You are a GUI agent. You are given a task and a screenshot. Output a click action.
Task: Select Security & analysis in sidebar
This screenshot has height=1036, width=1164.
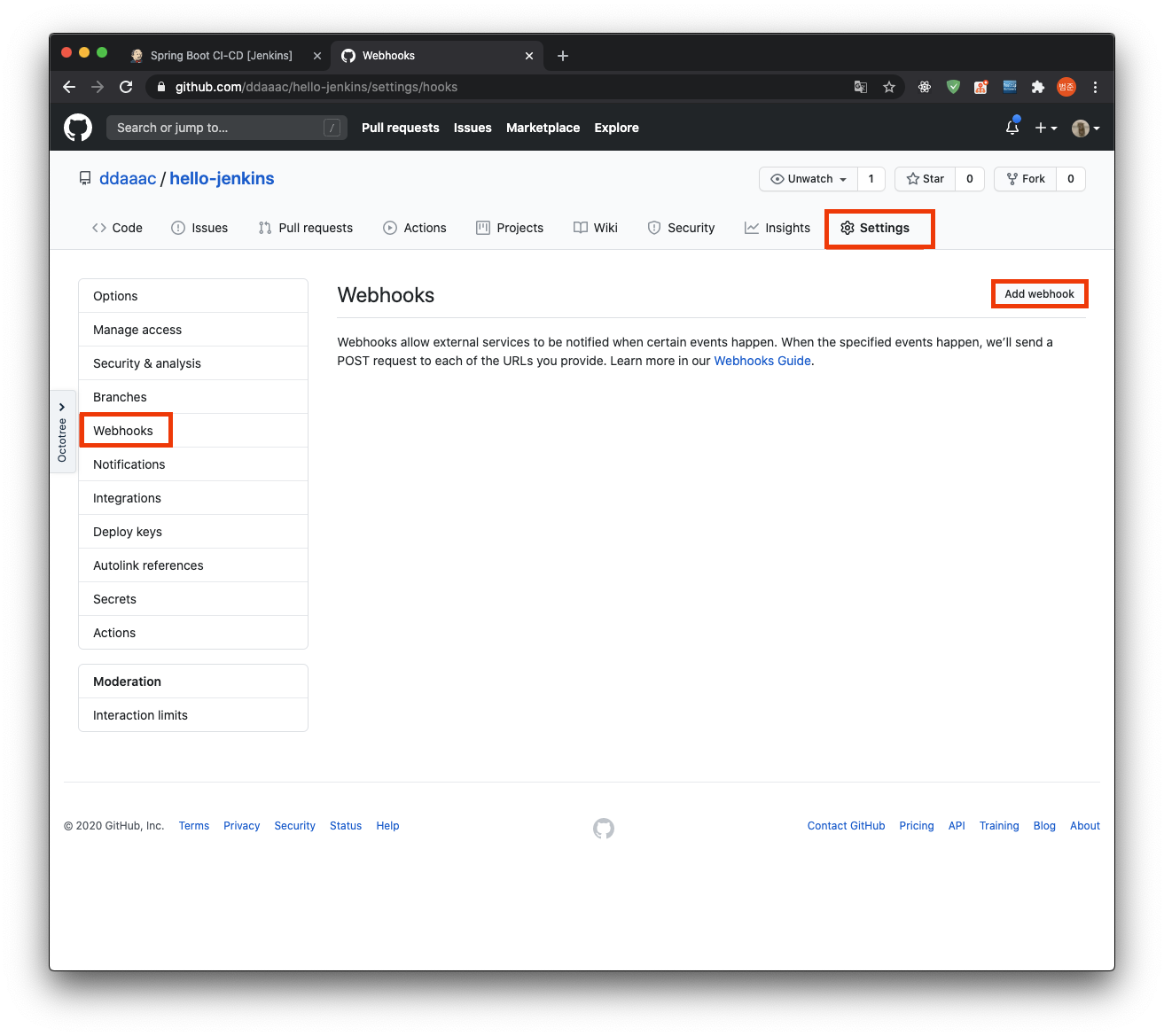[x=193, y=363]
